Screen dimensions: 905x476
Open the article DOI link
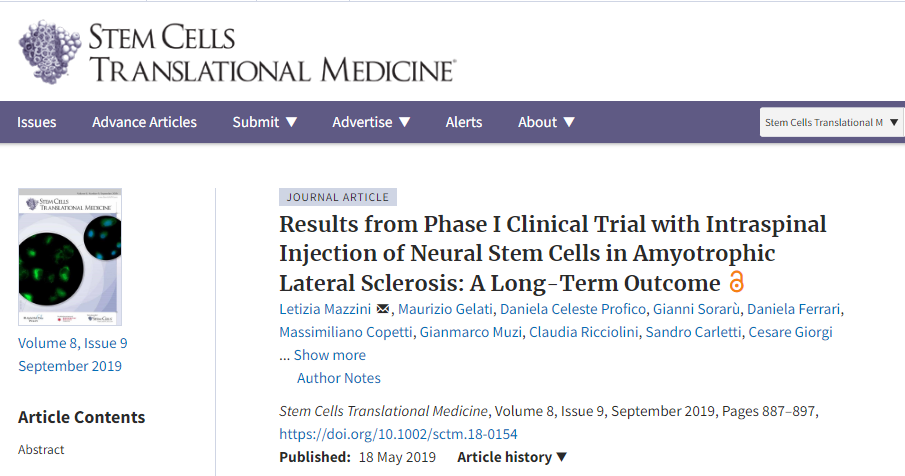(x=398, y=434)
